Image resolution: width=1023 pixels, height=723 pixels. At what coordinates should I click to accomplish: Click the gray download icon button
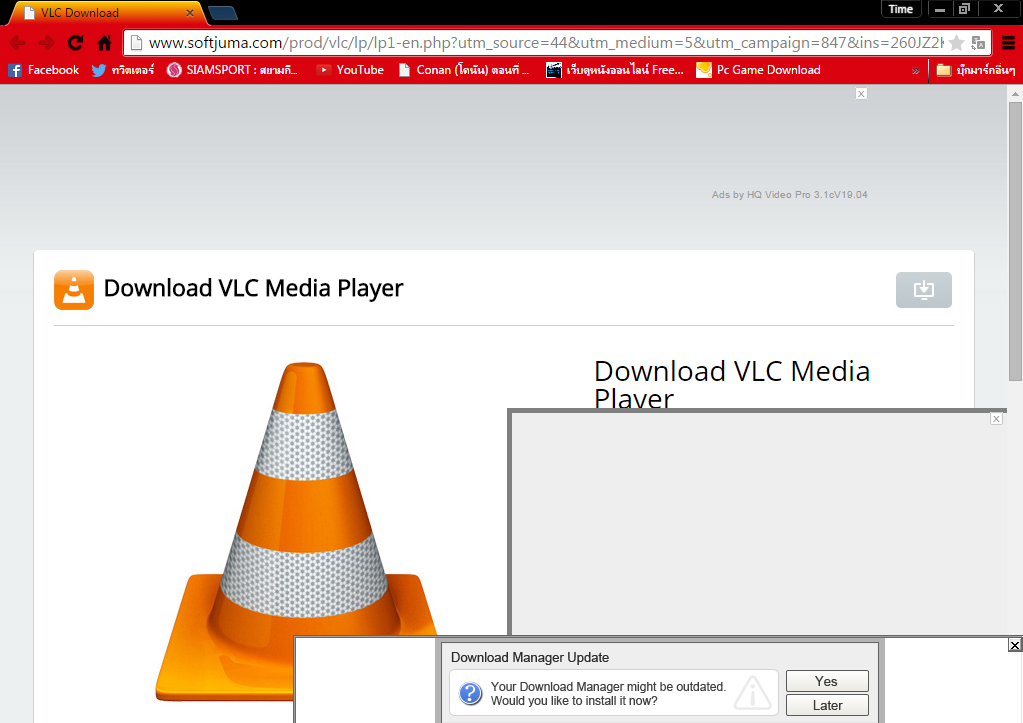(x=923, y=290)
